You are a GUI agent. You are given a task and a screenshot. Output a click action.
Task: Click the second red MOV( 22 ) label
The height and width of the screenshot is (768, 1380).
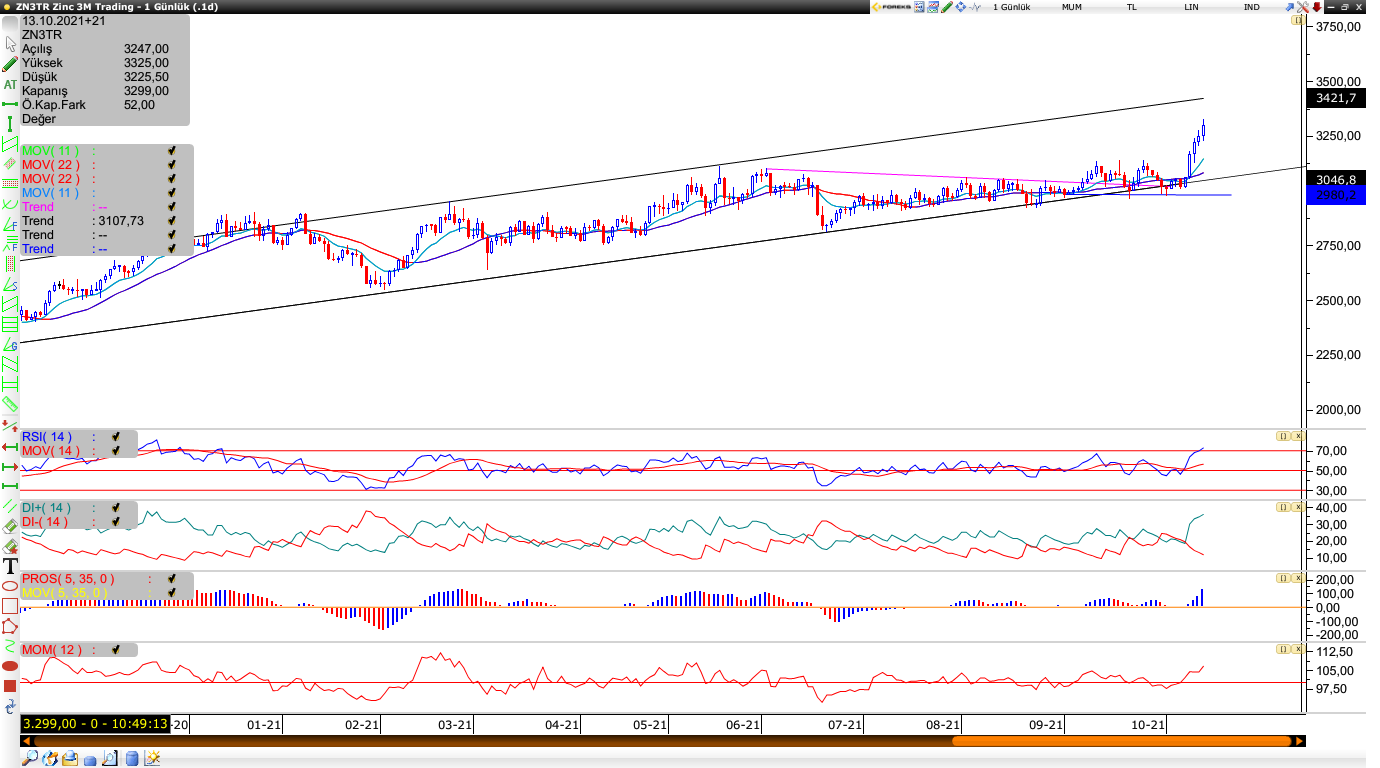[x=51, y=179]
